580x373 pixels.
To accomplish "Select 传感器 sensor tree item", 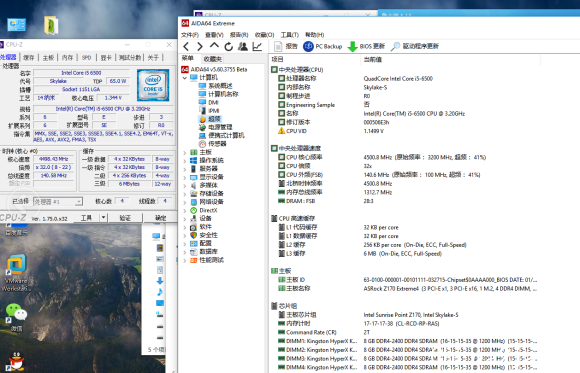I will point(213,144).
